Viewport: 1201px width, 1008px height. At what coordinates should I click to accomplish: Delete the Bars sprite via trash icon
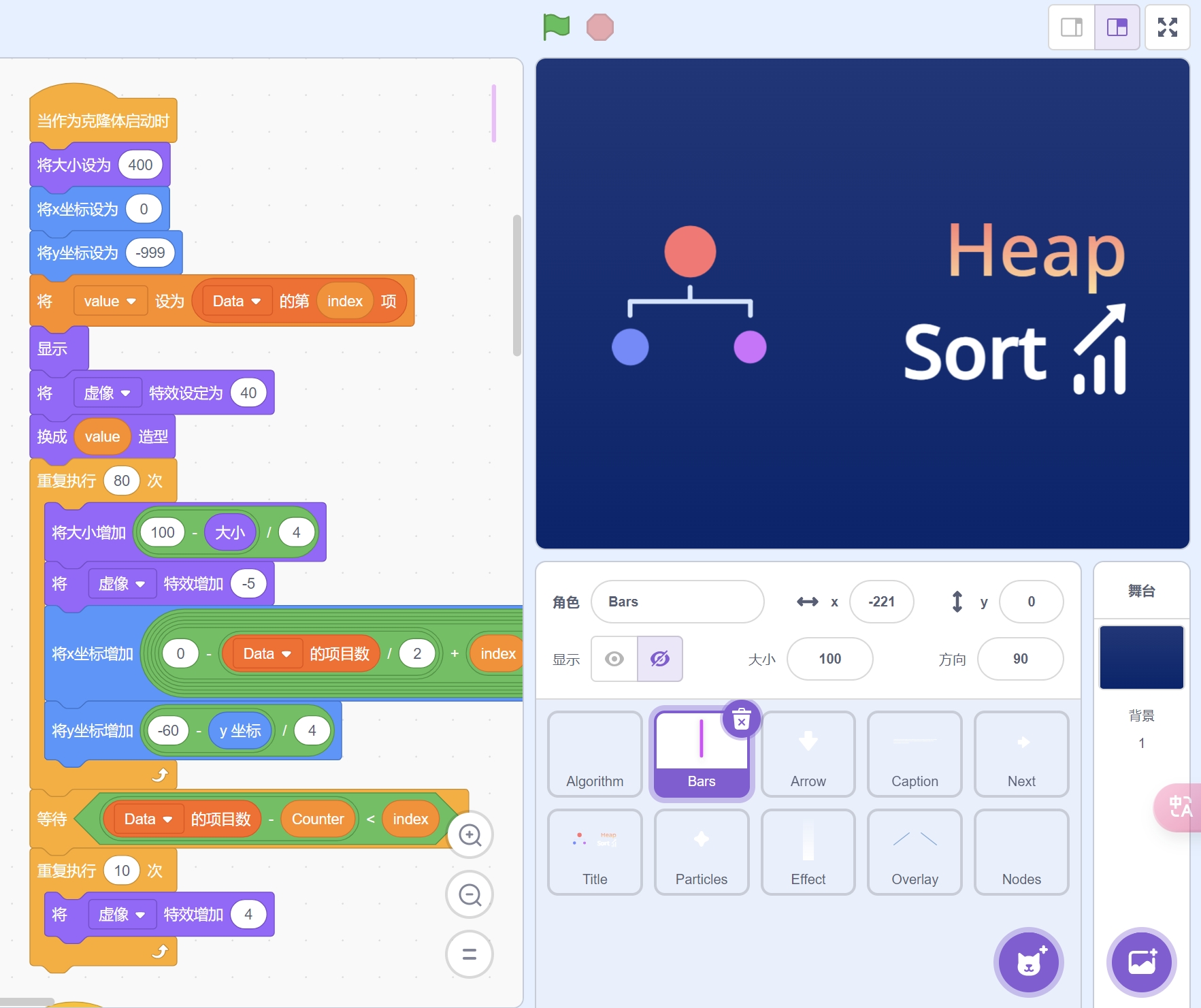pyautogui.click(x=741, y=719)
